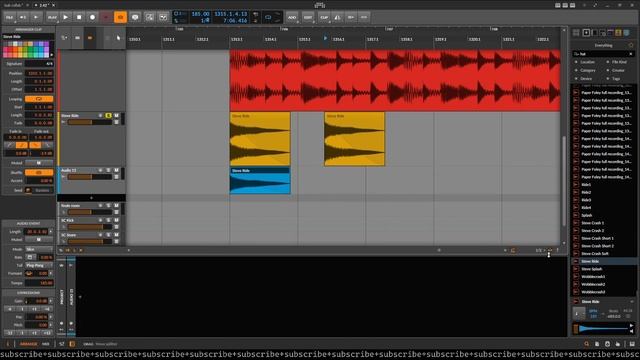Open the CLIP menu button

(324, 17)
